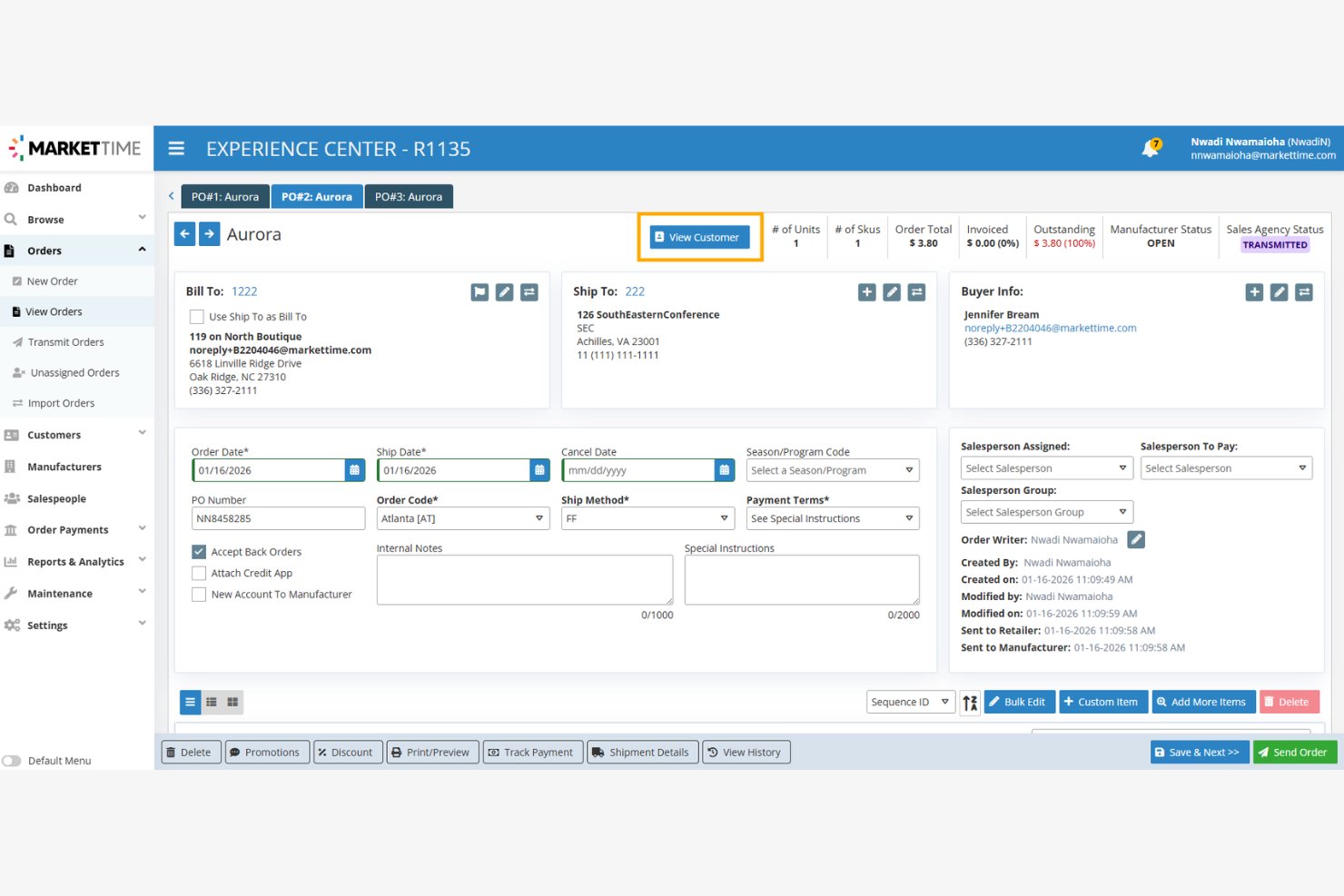Image resolution: width=1344 pixels, height=896 pixels.
Task: Enable the Attach Credit App checkbox
Action: point(198,573)
